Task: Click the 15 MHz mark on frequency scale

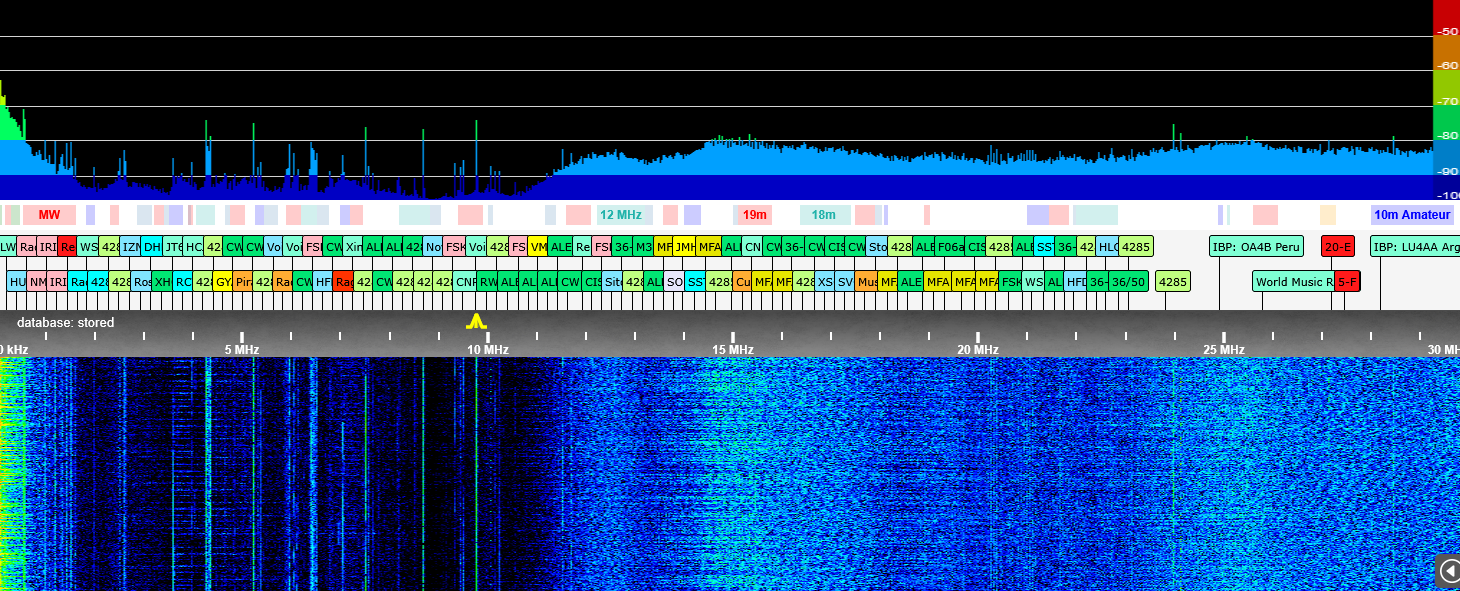Action: [x=733, y=349]
